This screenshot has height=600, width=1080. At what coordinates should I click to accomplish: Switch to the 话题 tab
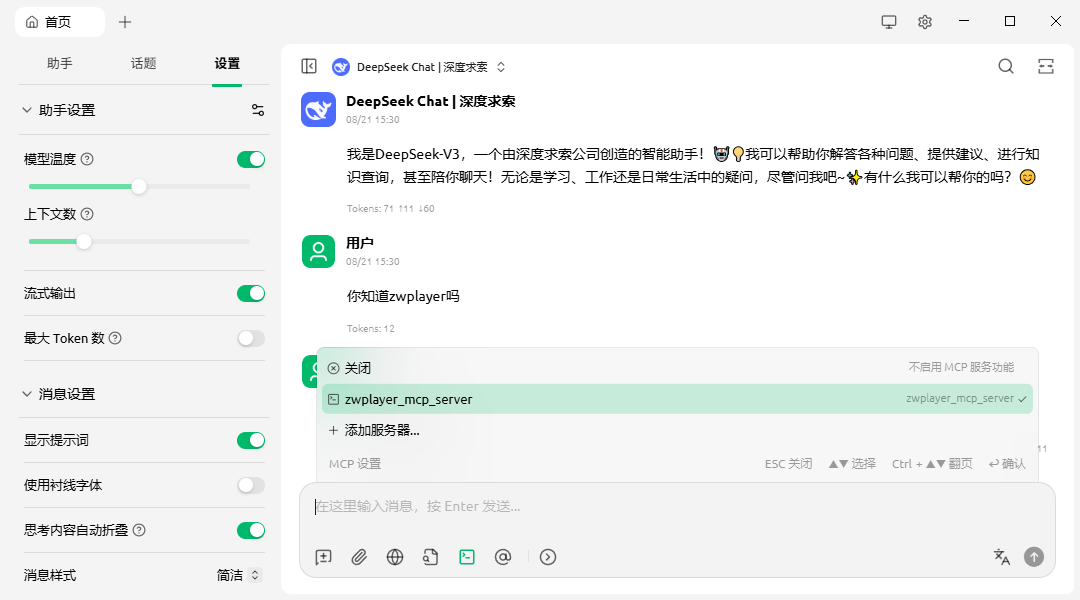tap(143, 63)
